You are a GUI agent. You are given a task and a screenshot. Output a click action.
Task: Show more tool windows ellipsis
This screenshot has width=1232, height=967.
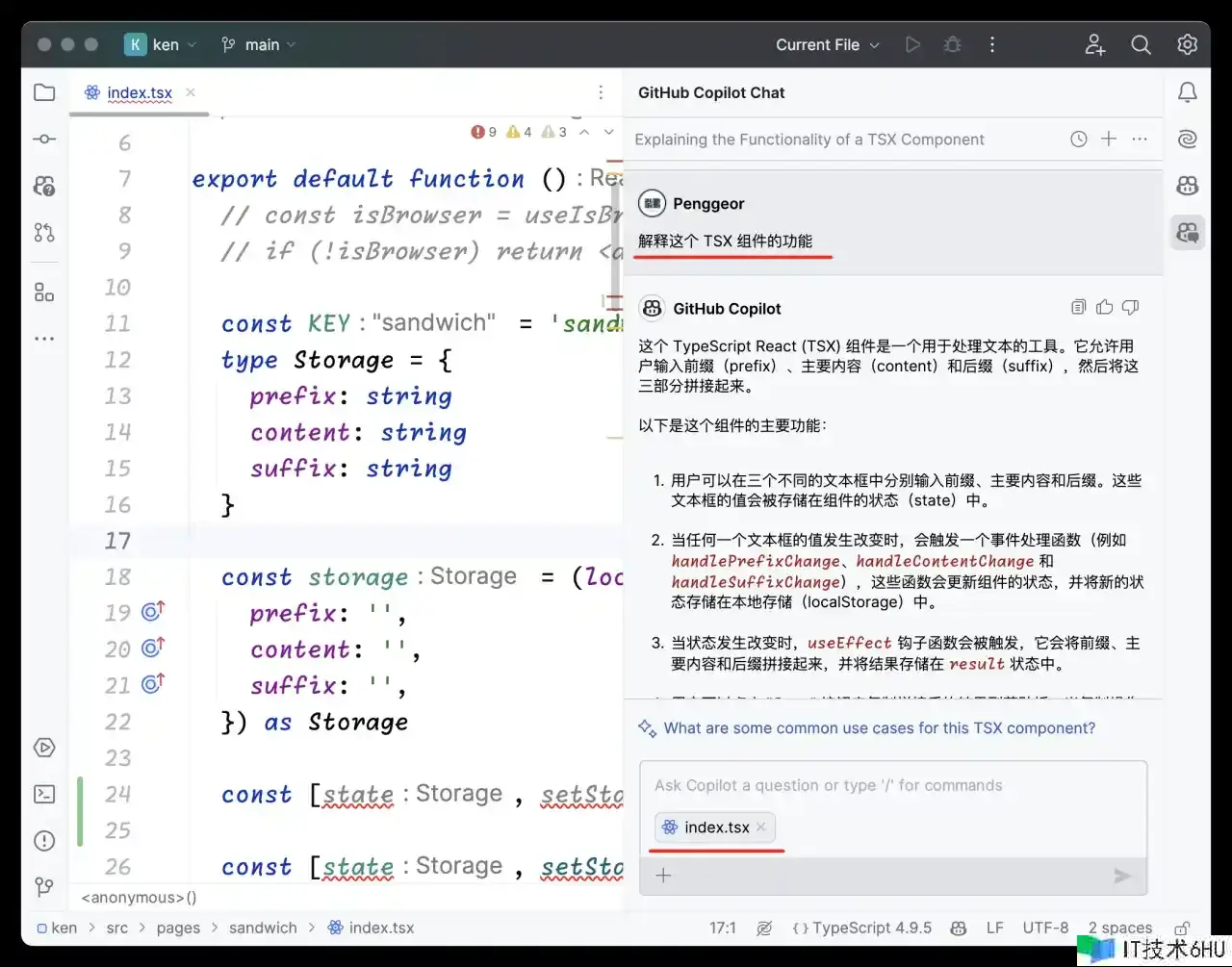click(44, 339)
